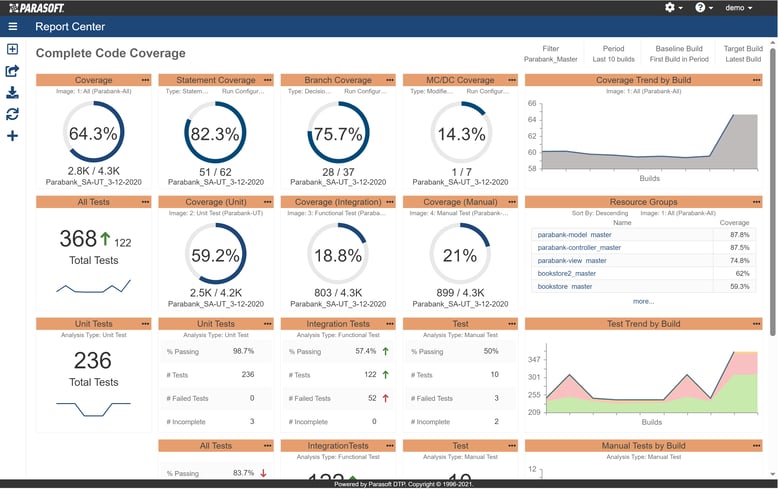This screenshot has height=489, width=778.
Task: Open the help question mark menu
Action: [704, 7]
